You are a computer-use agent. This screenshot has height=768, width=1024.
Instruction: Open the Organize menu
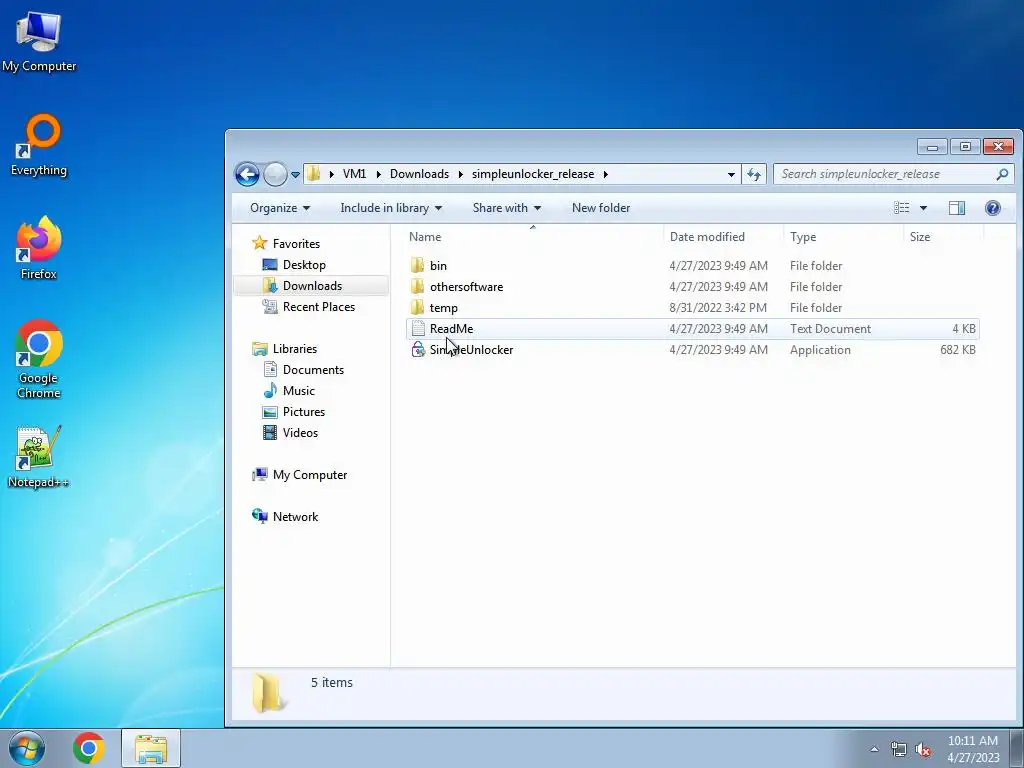pos(280,208)
